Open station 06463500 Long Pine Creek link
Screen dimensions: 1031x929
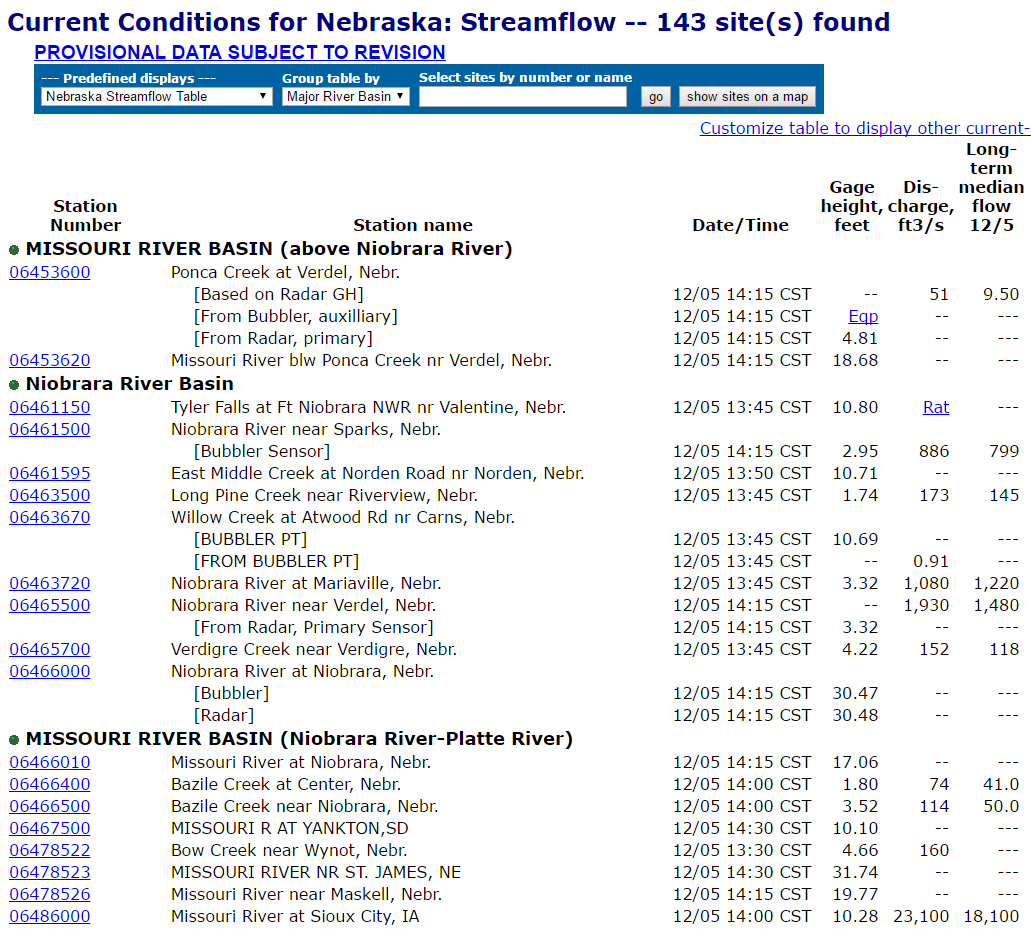[49, 494]
